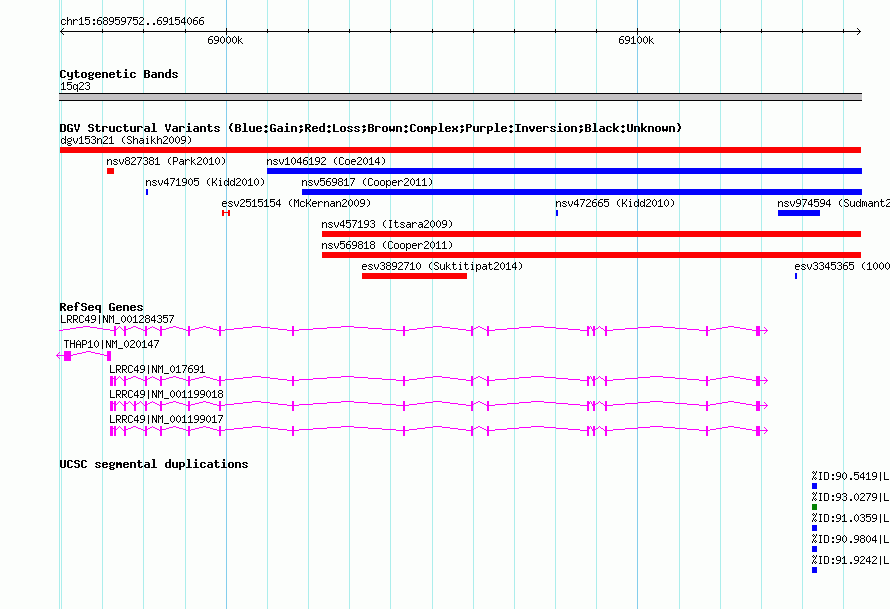890x609 pixels.
Task: Open the esv3892710 (Suktitipat2014) label
Action: click(442, 266)
